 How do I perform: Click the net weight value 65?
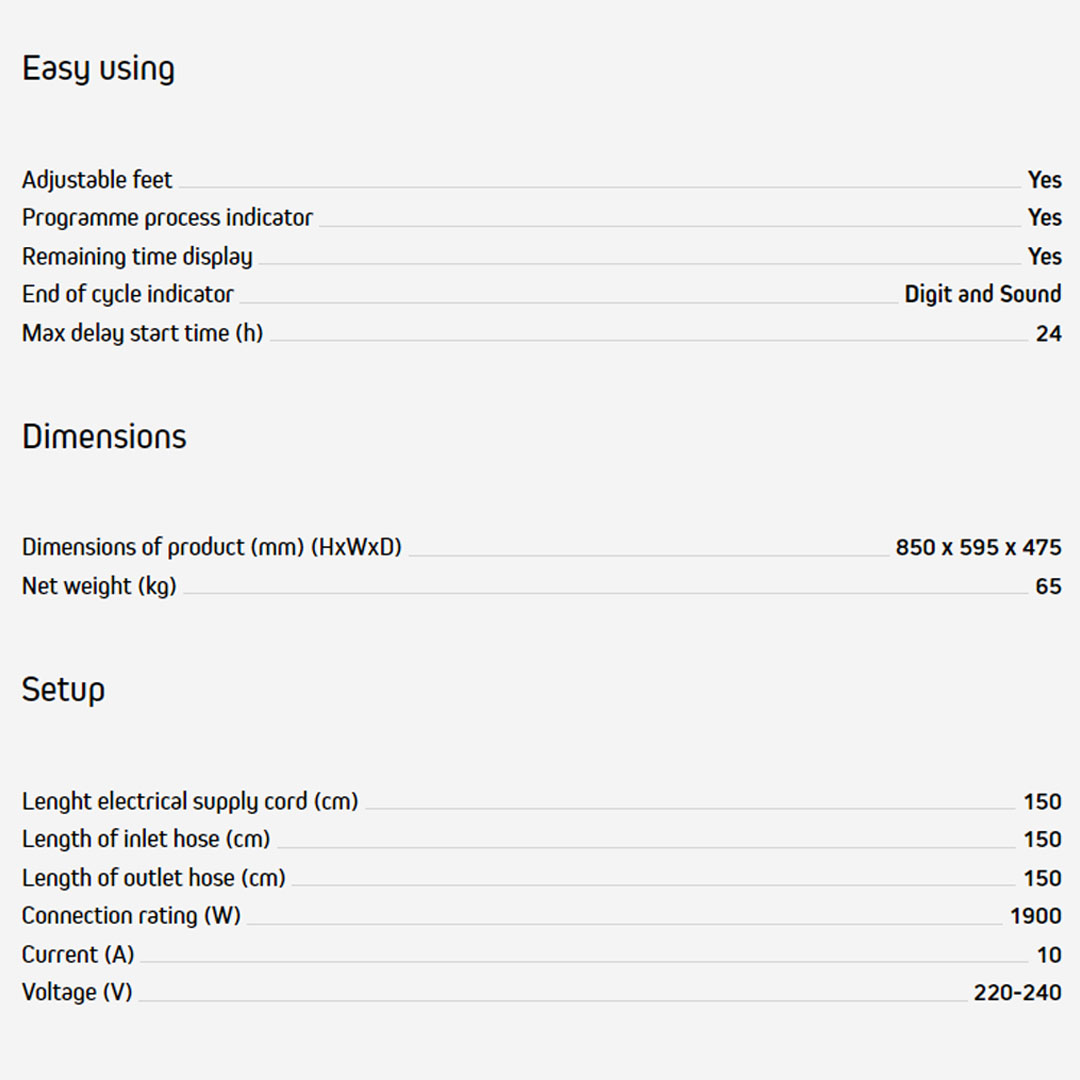(x=1048, y=587)
